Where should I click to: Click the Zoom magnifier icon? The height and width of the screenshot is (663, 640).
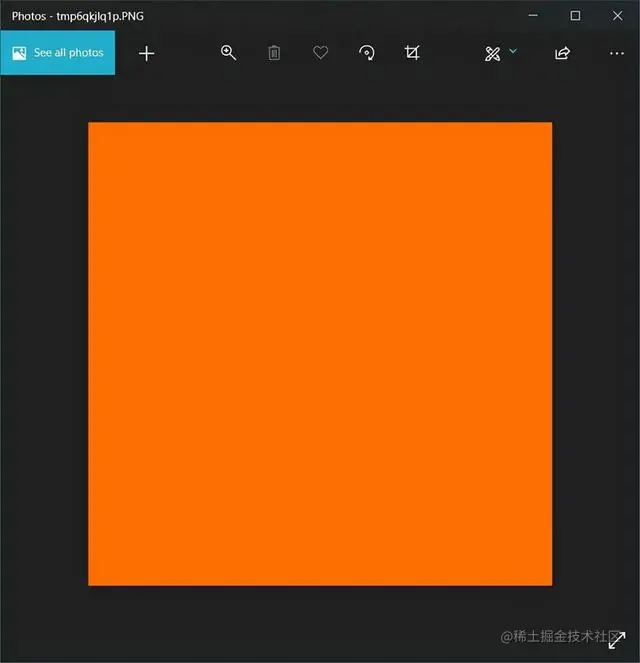coord(228,53)
